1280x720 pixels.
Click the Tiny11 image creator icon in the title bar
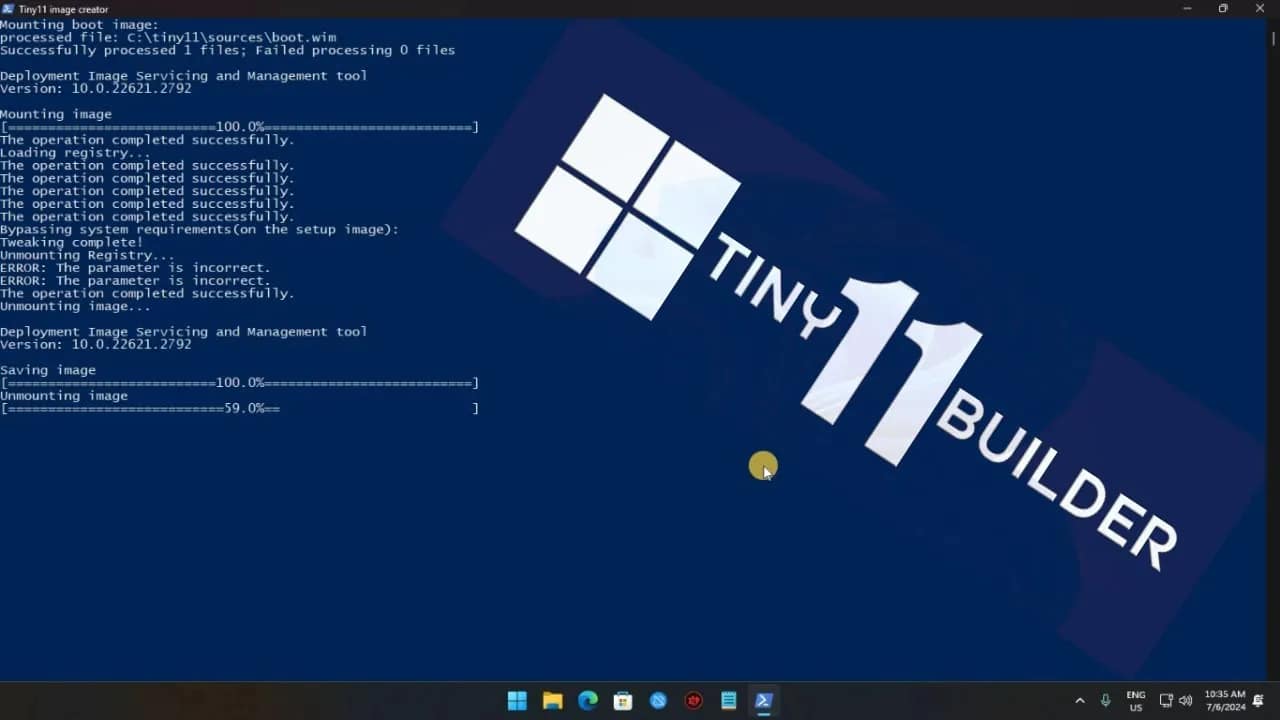pos(8,9)
